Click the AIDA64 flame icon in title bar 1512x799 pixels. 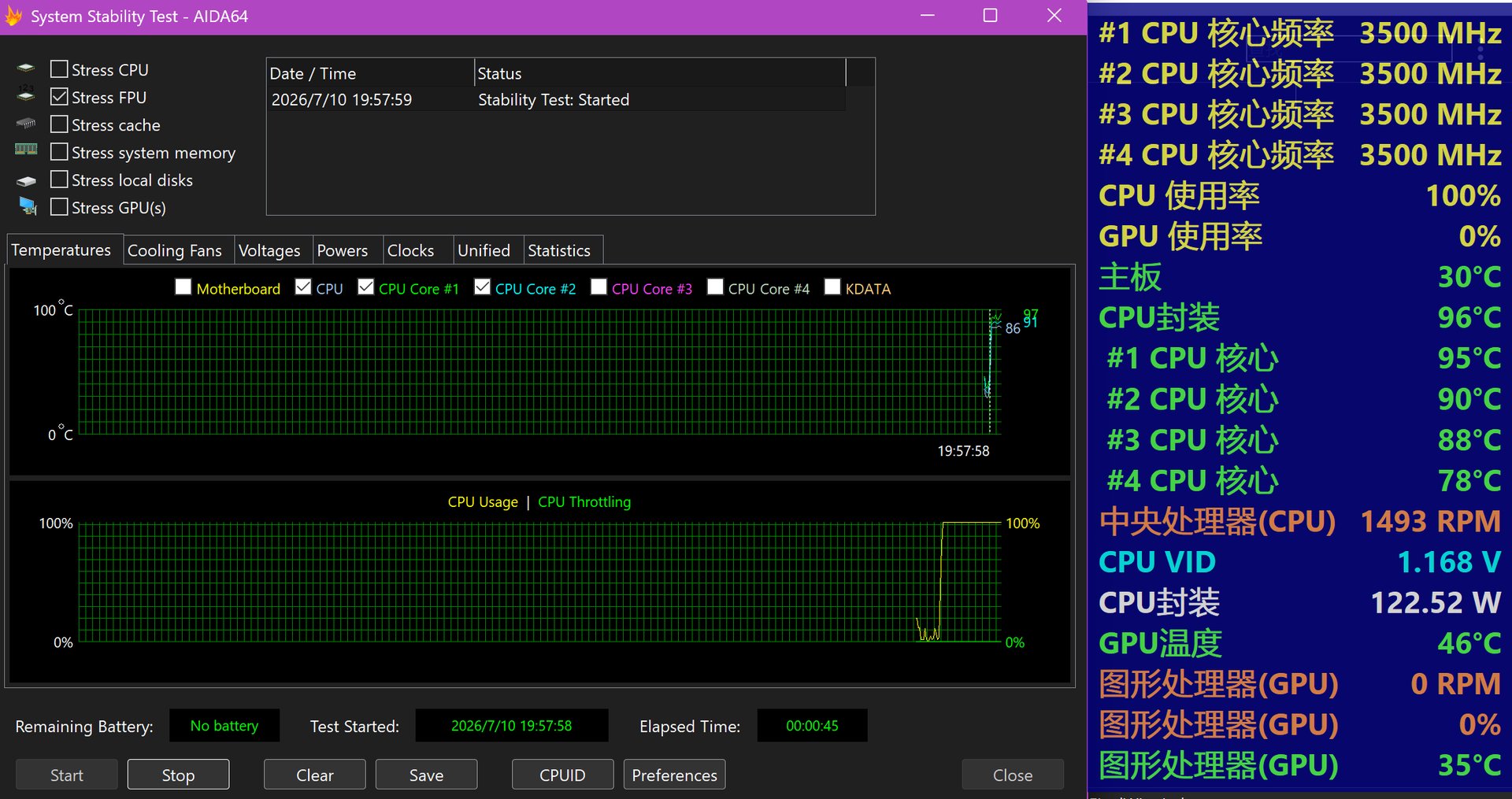click(x=13, y=16)
